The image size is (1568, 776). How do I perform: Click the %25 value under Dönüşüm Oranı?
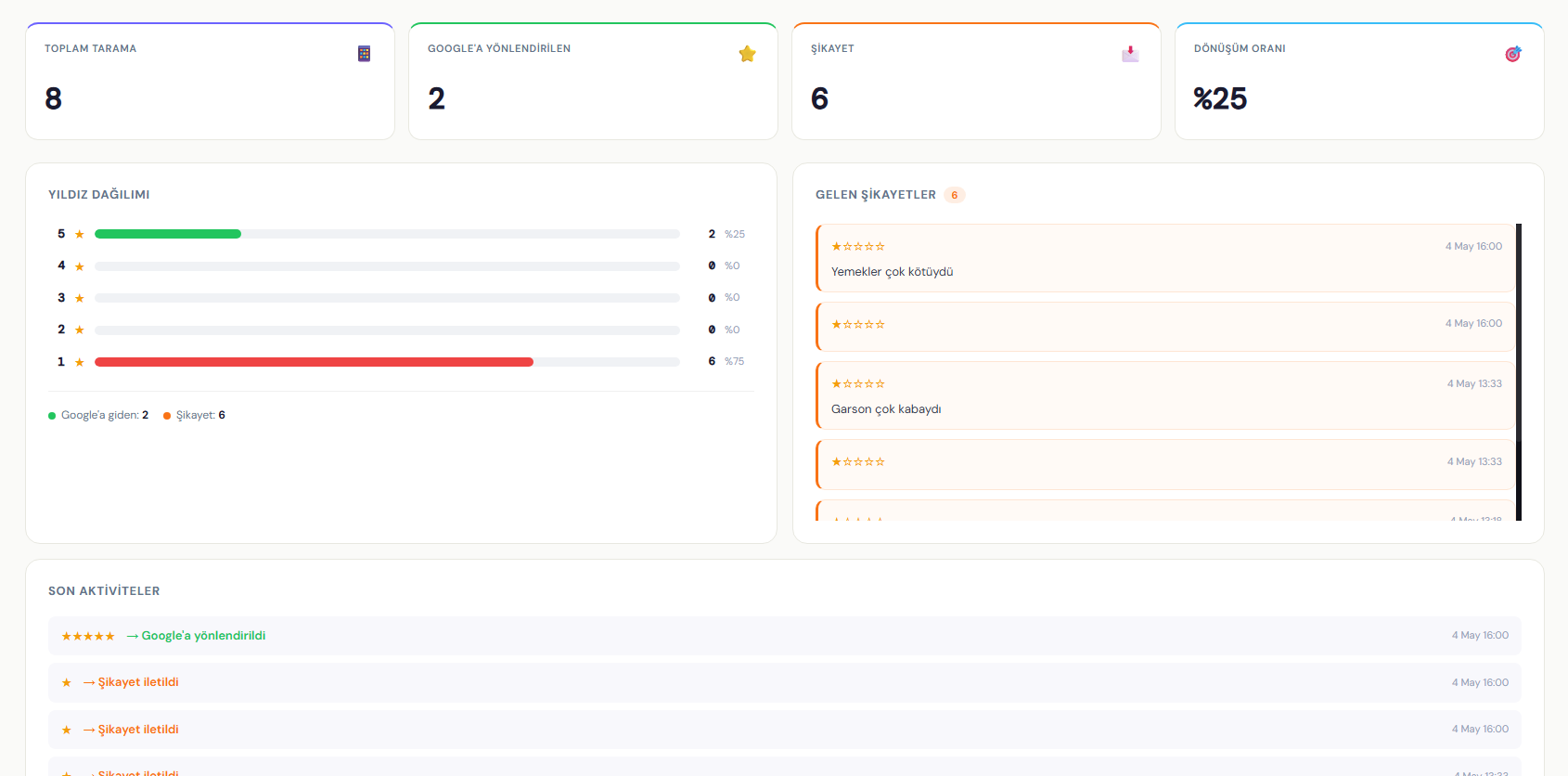pyautogui.click(x=1220, y=98)
